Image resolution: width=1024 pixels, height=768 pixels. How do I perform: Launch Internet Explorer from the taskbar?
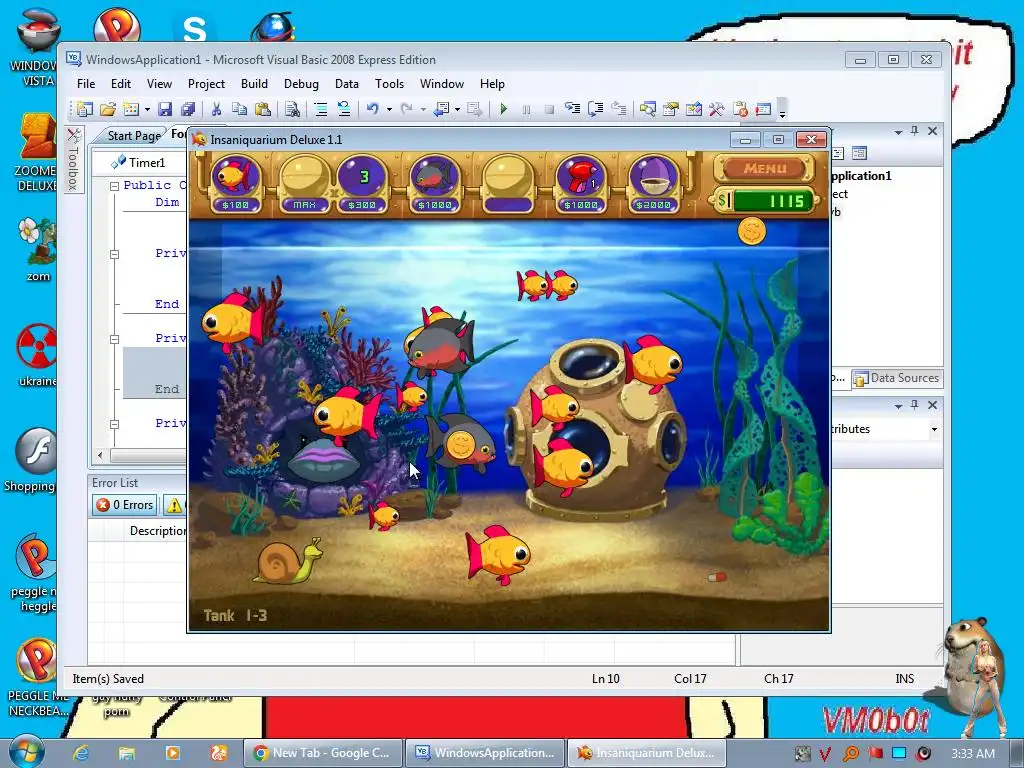(80, 753)
